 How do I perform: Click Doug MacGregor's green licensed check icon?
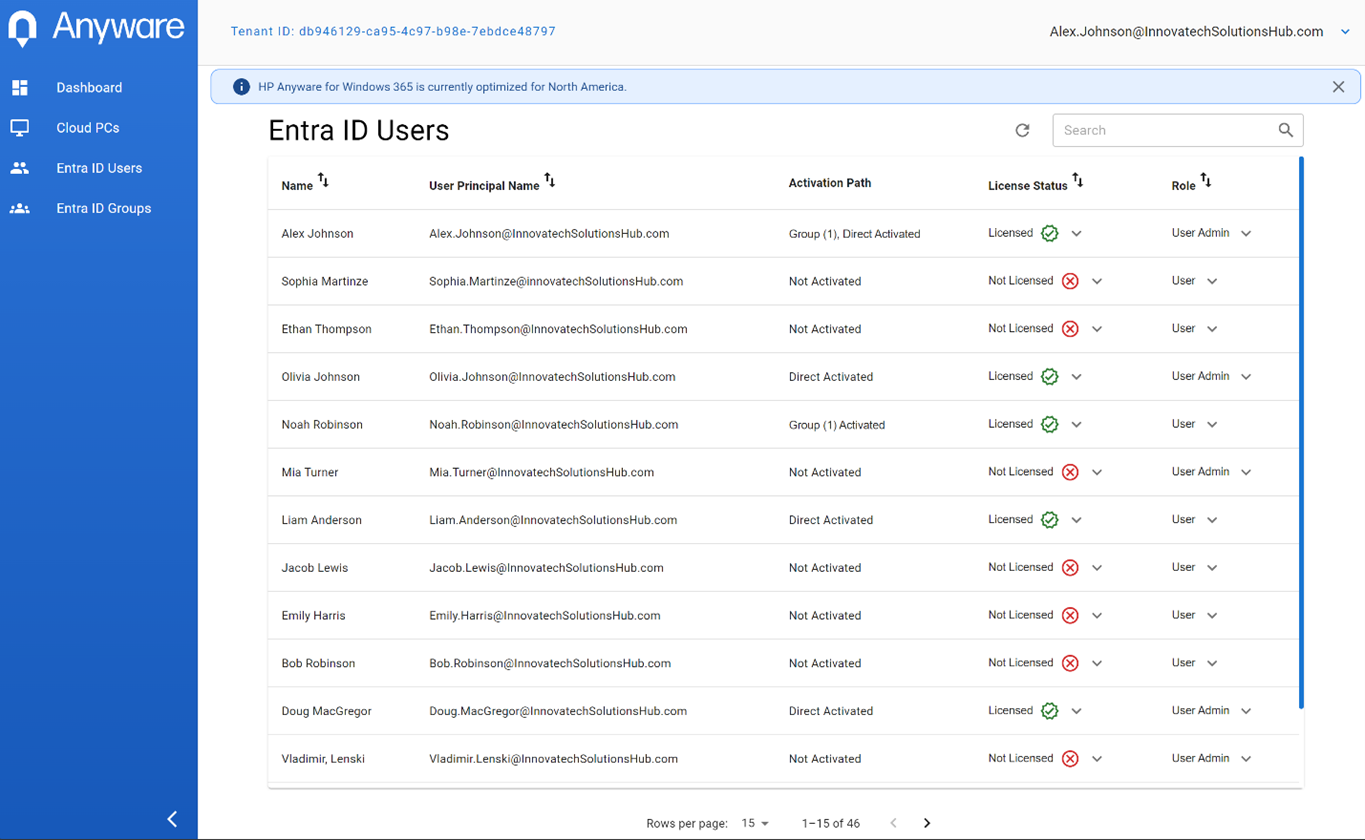click(1049, 711)
